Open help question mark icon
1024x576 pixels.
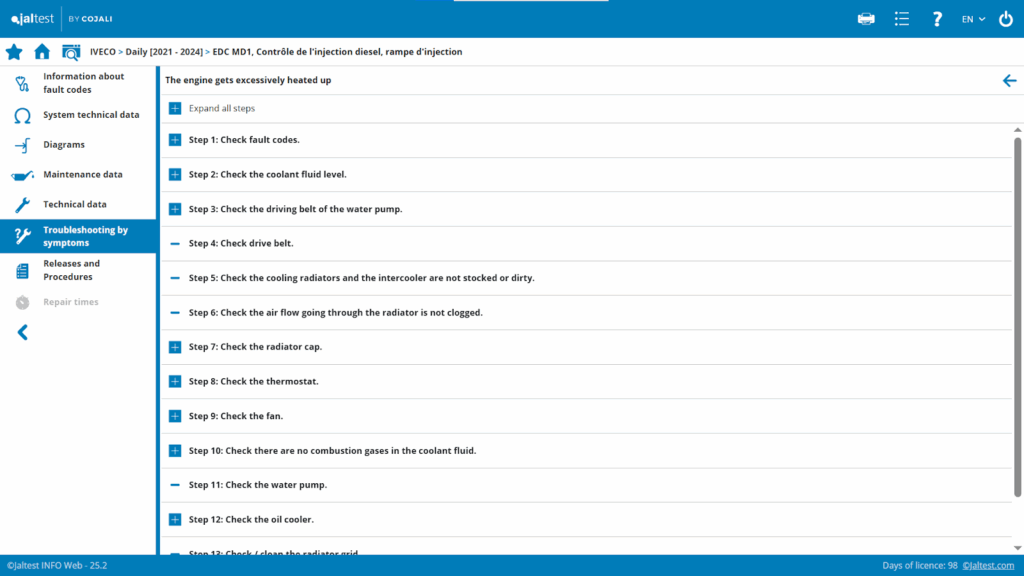coord(937,19)
